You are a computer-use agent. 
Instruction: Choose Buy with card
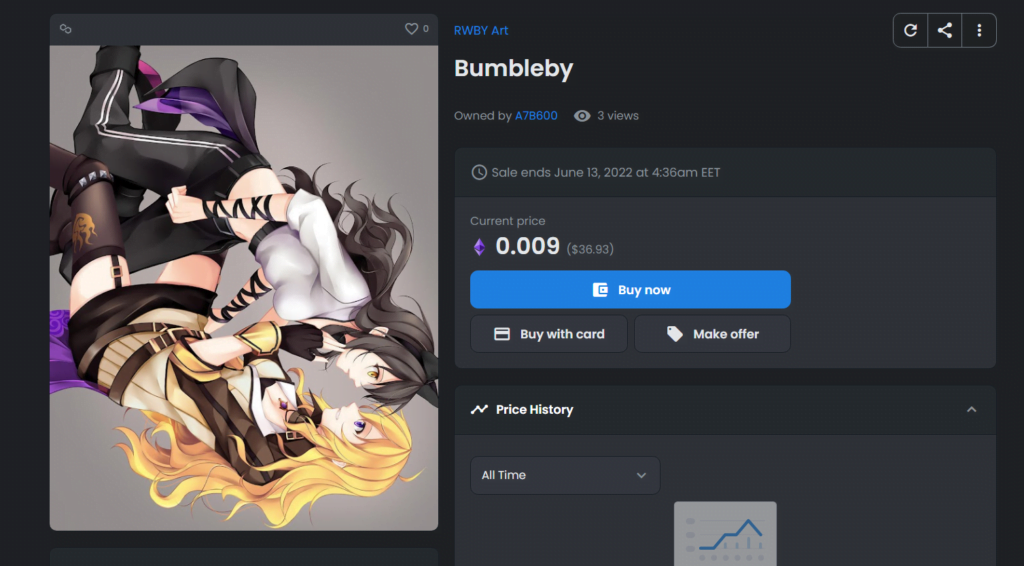tap(549, 334)
